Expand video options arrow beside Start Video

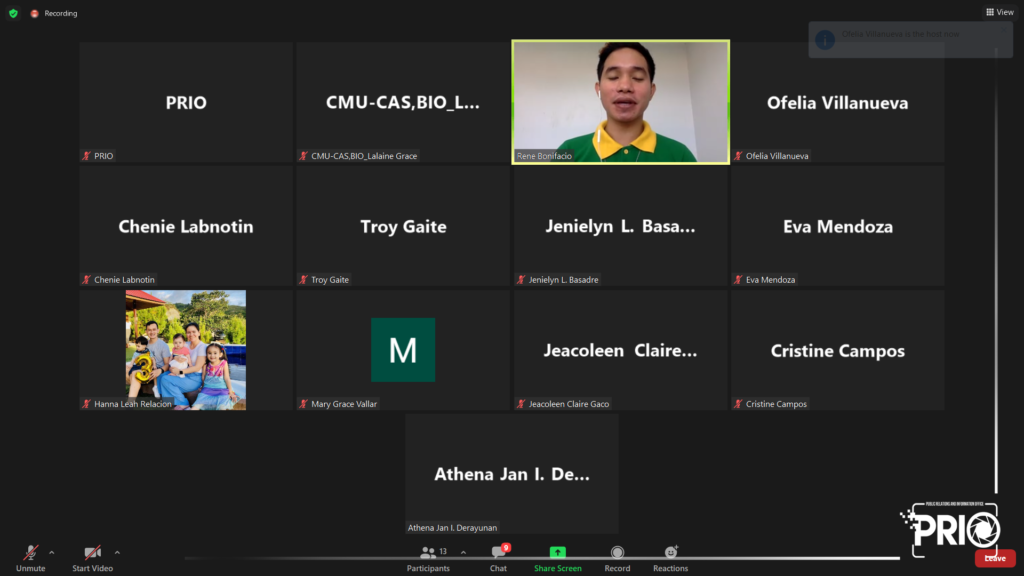click(117, 552)
